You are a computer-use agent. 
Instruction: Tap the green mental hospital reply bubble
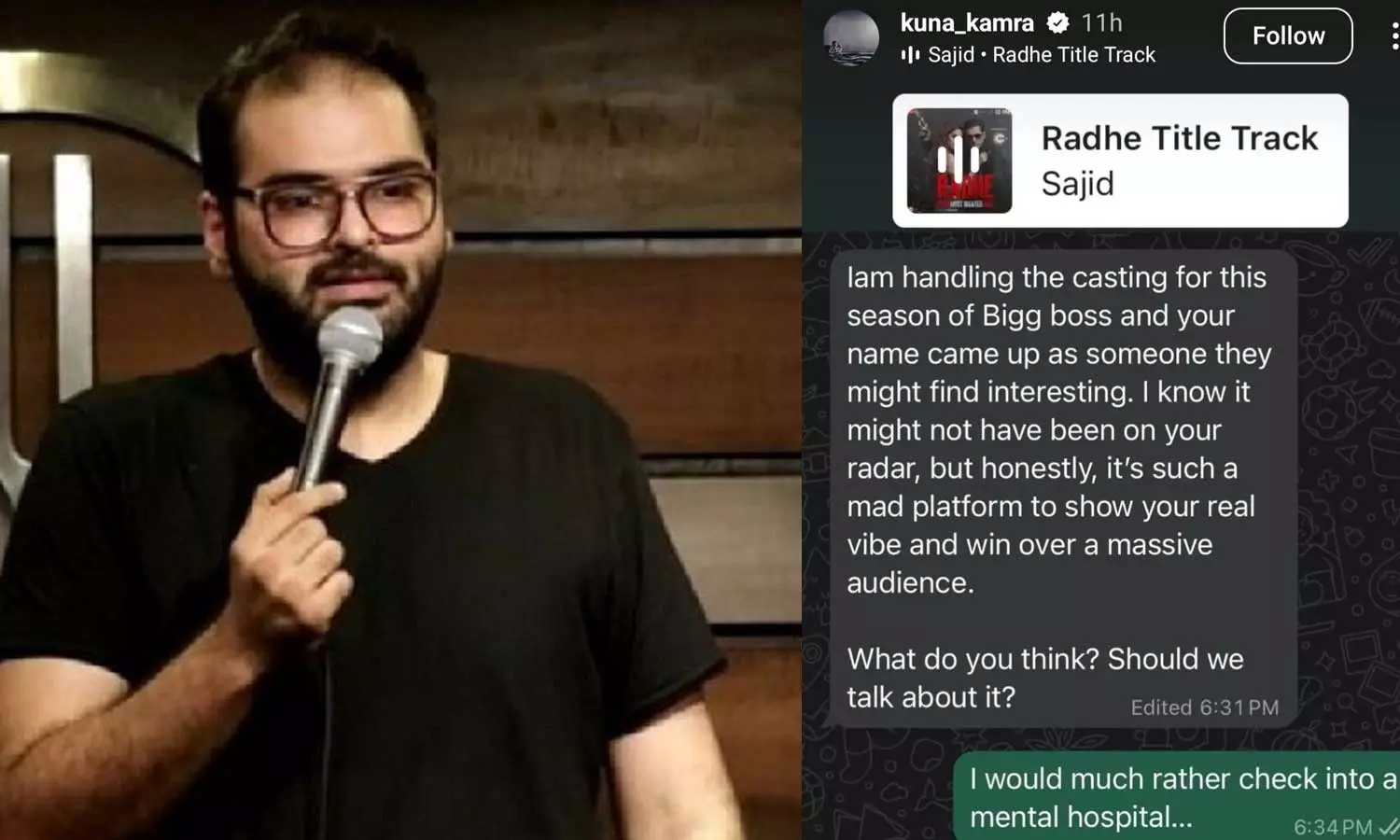[x=1176, y=797]
